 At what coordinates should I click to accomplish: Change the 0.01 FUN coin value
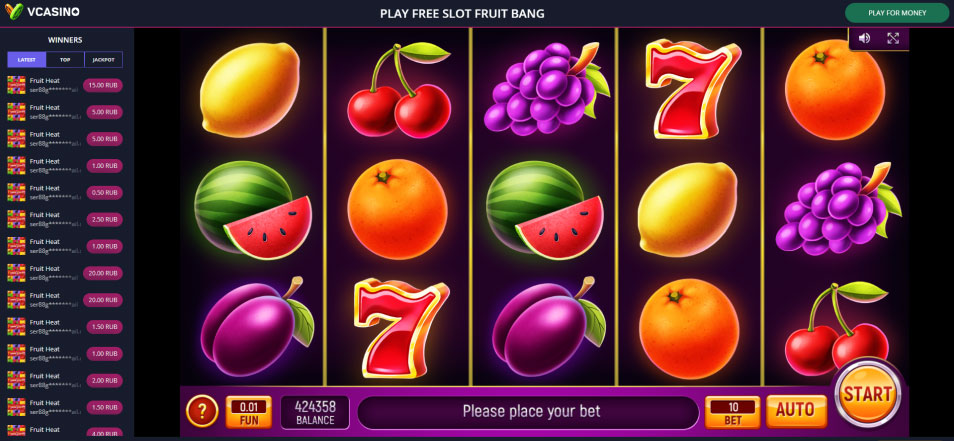[x=249, y=411]
